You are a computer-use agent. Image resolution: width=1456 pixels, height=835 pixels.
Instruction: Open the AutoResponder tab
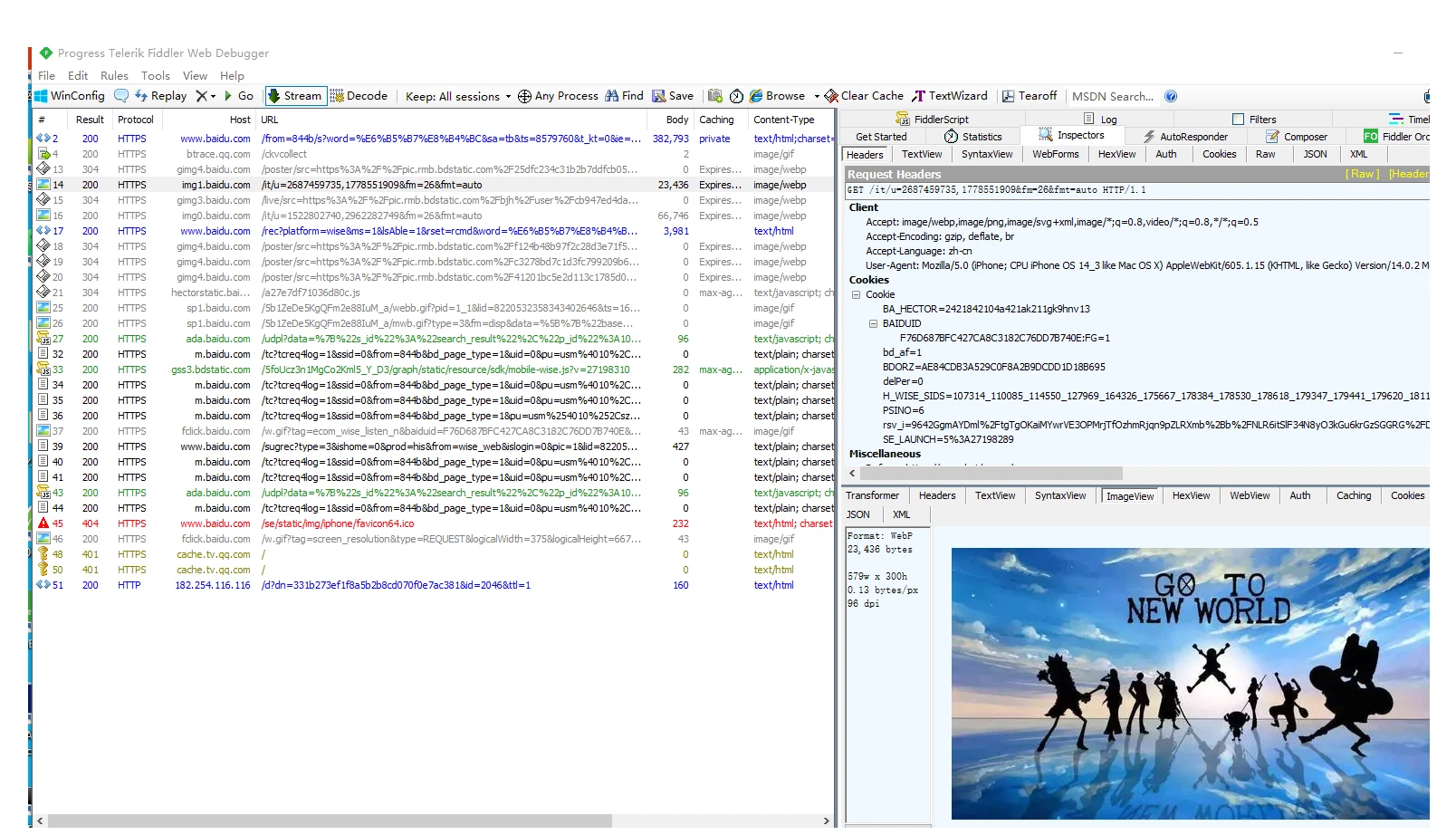pyautogui.click(x=1185, y=137)
